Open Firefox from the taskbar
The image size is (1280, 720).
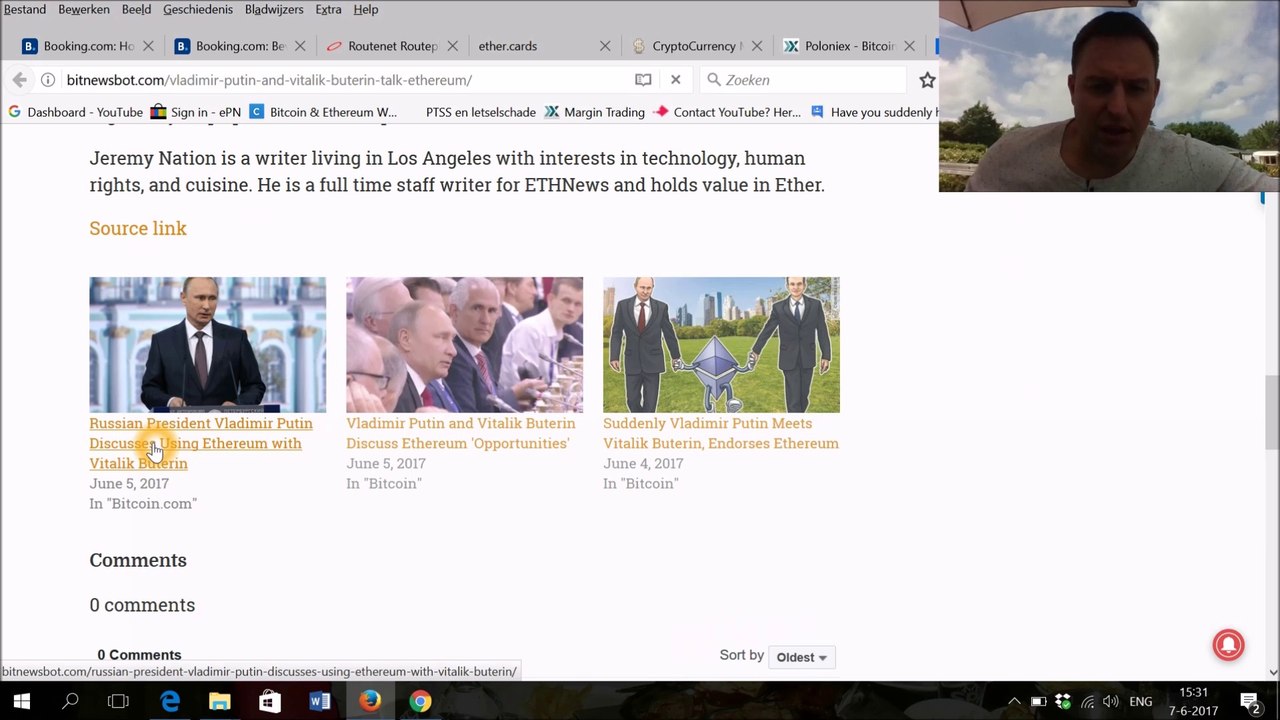tap(370, 701)
